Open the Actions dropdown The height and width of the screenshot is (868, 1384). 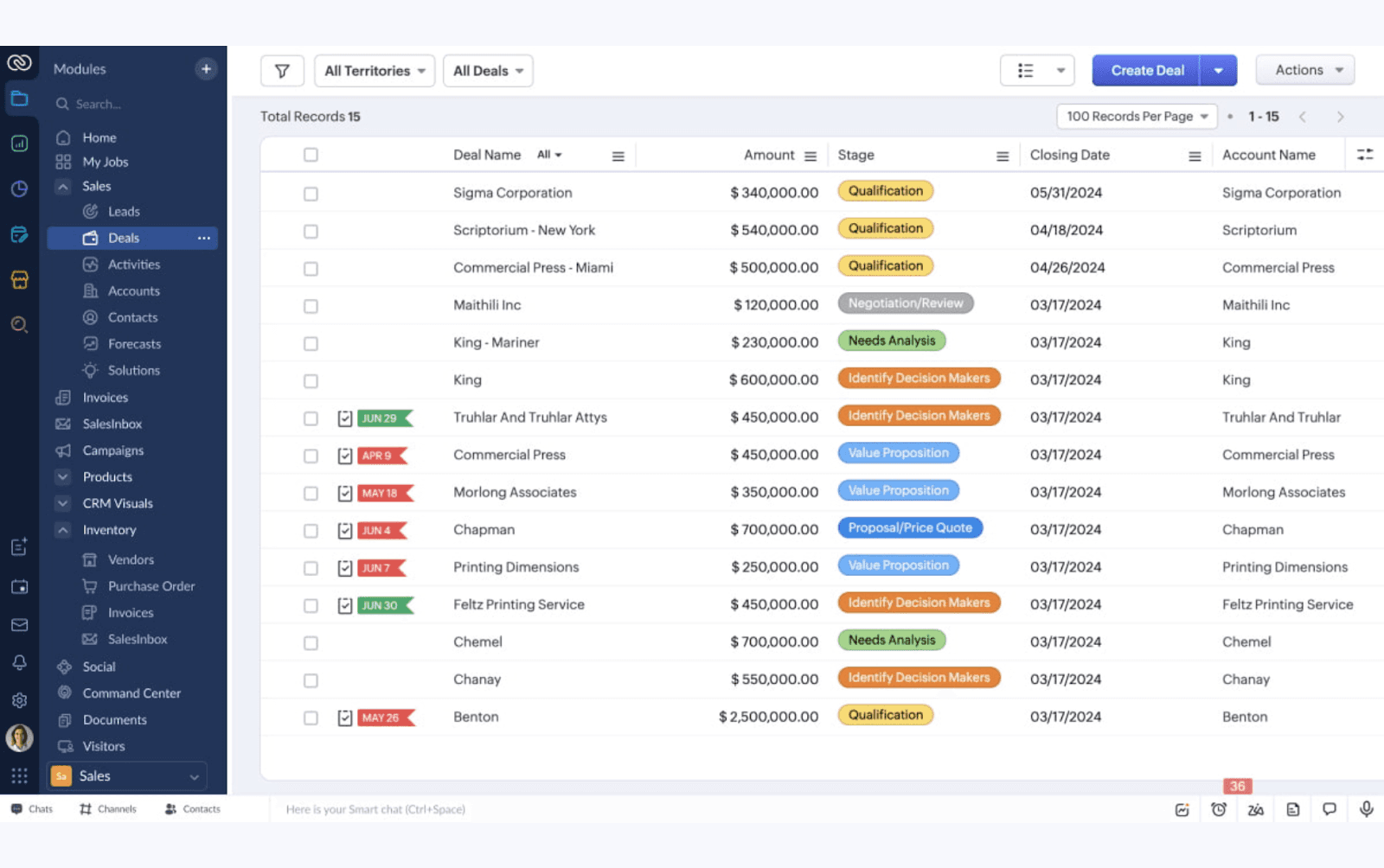[1305, 70]
